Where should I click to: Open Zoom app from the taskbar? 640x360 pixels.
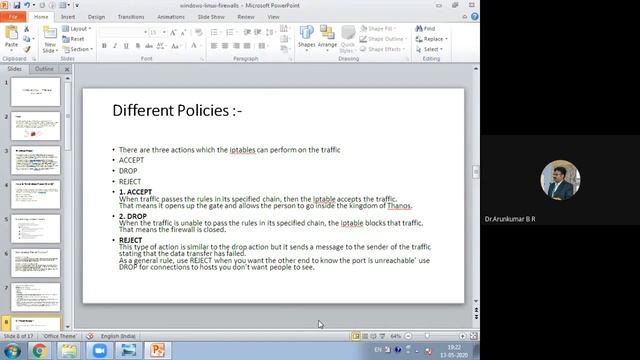[x=99, y=351]
